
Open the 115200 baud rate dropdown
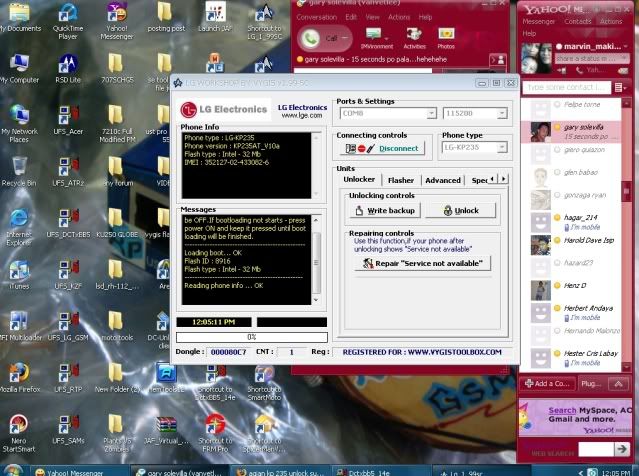[x=502, y=113]
